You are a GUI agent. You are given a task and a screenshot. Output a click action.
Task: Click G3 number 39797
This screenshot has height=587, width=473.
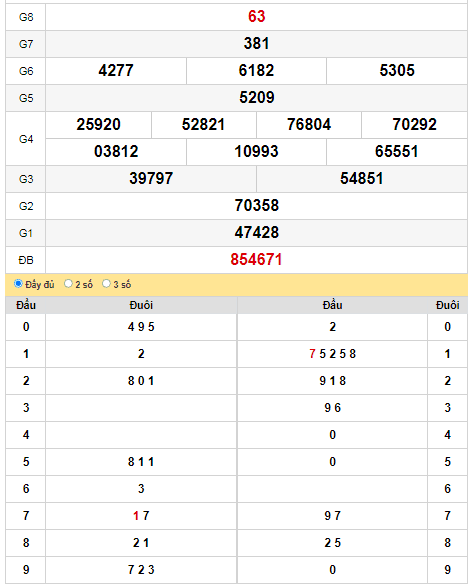coord(151,178)
